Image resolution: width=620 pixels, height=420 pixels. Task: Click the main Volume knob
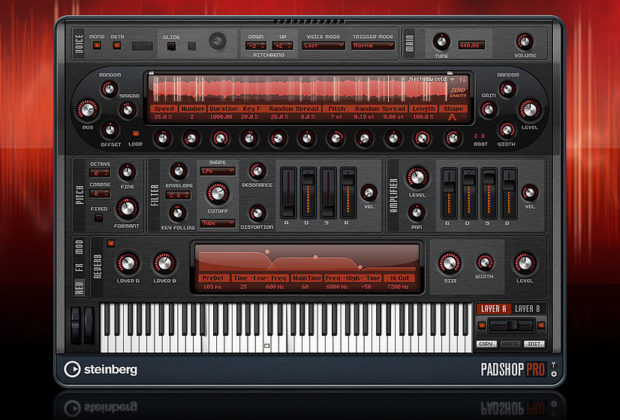[x=524, y=42]
